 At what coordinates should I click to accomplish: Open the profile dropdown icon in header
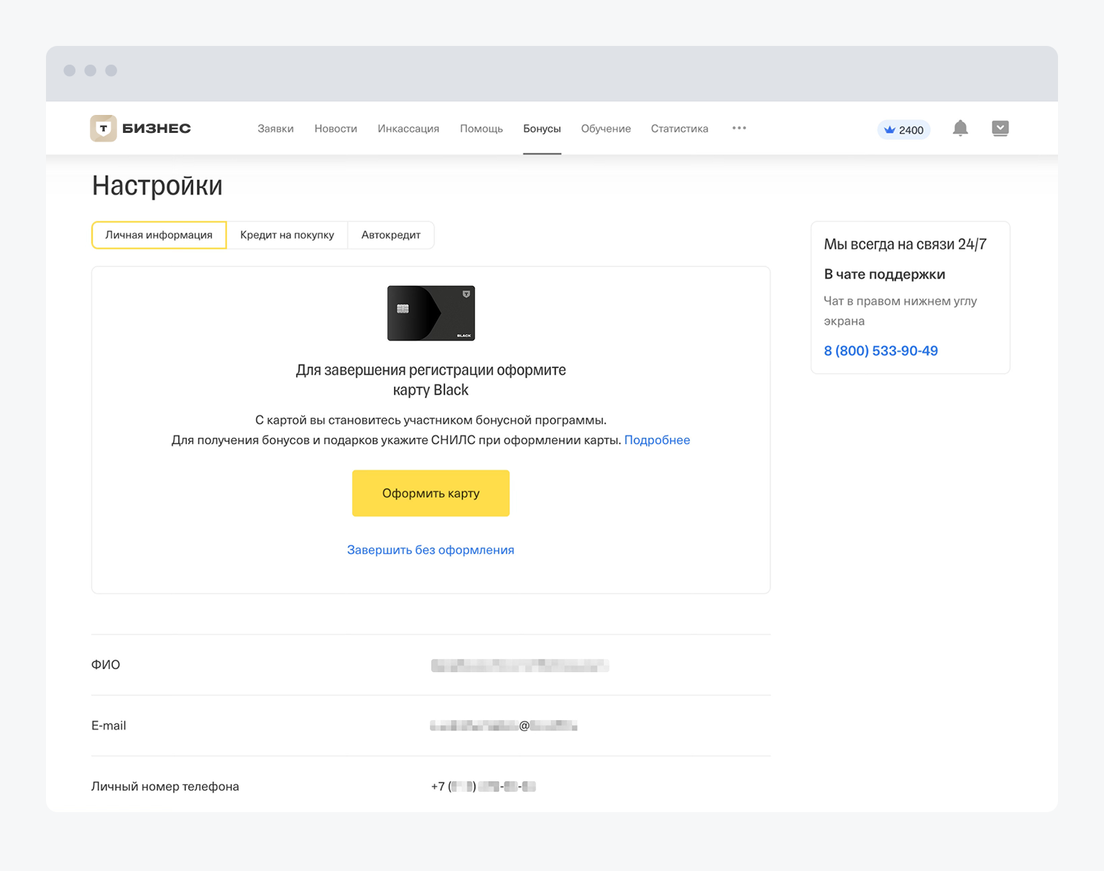pyautogui.click(x=1000, y=128)
